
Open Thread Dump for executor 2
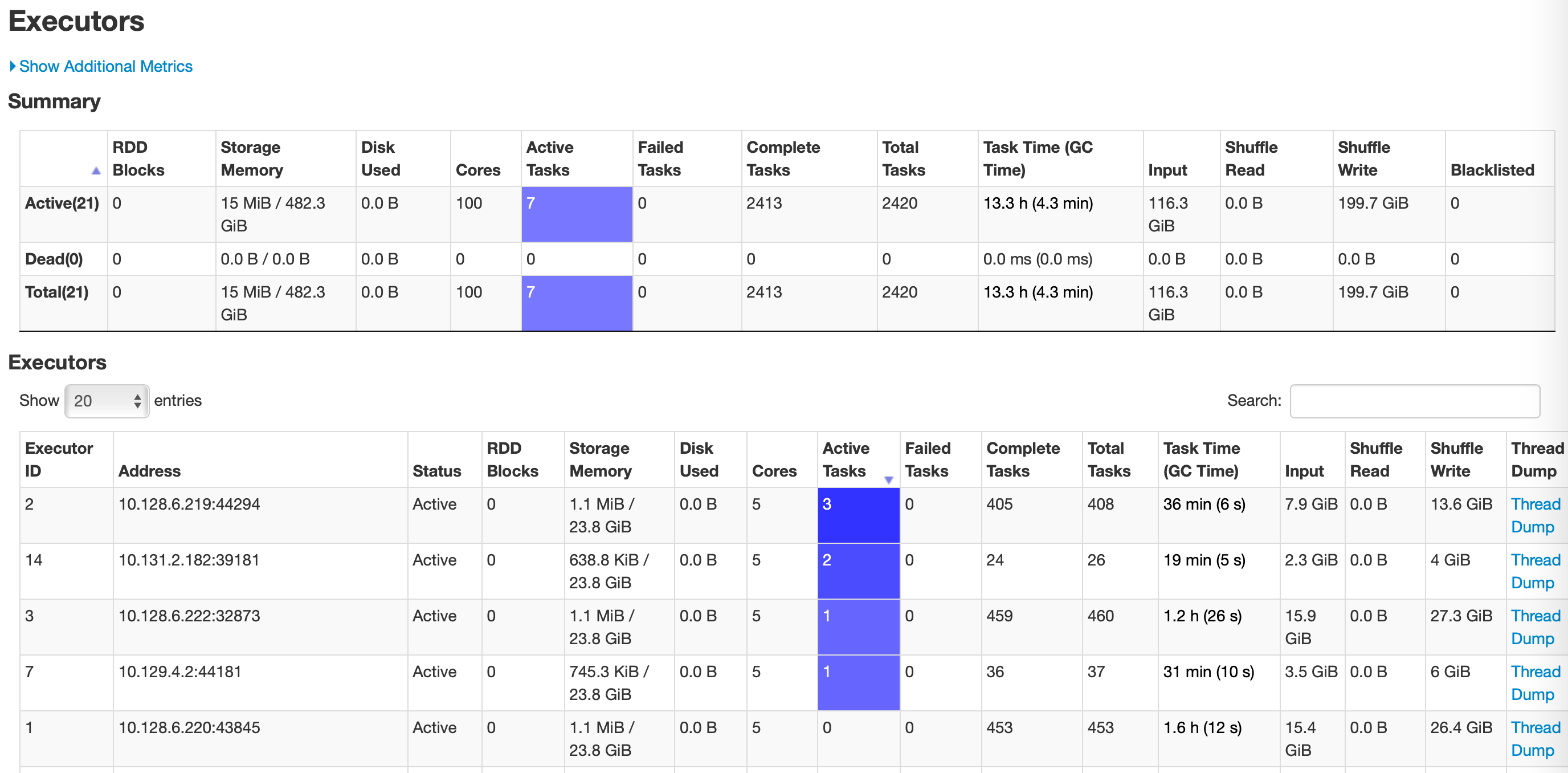[x=1535, y=515]
